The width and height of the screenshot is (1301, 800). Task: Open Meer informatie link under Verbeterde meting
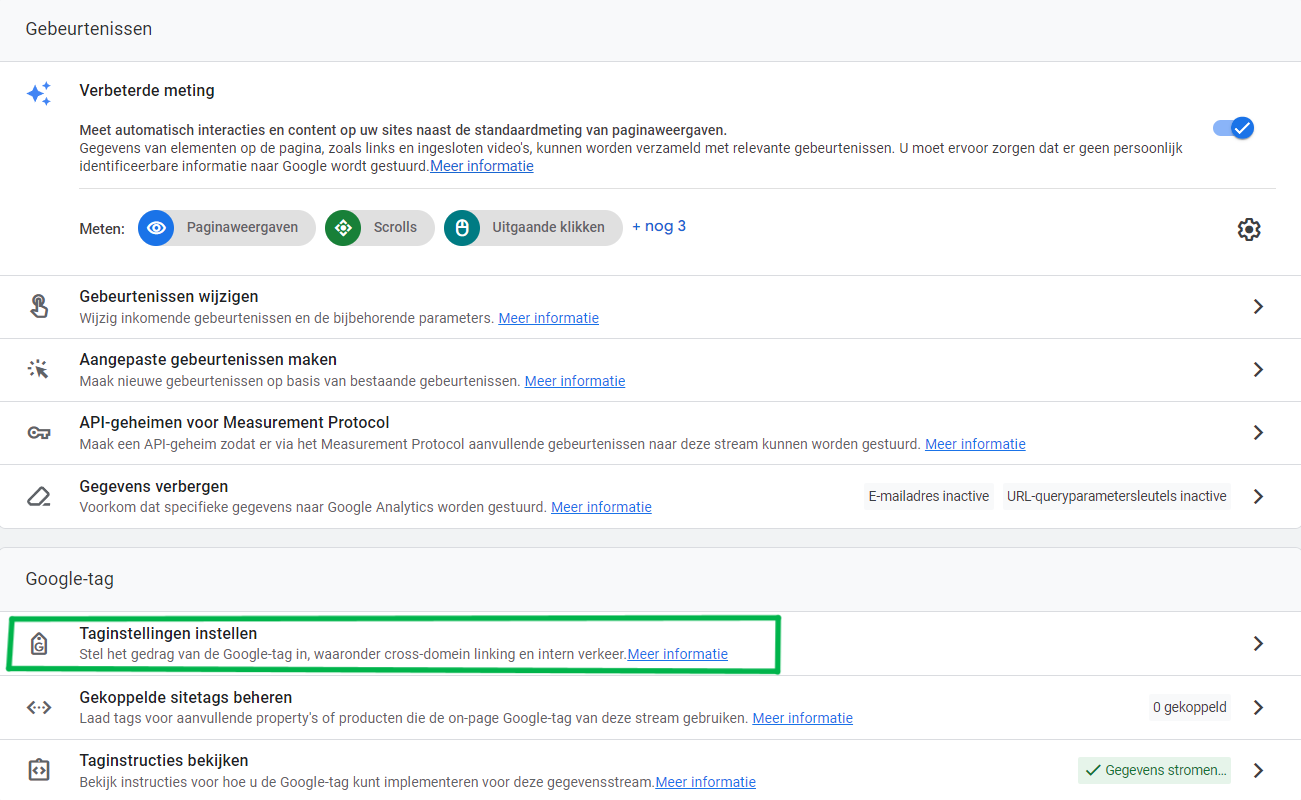tap(481, 166)
